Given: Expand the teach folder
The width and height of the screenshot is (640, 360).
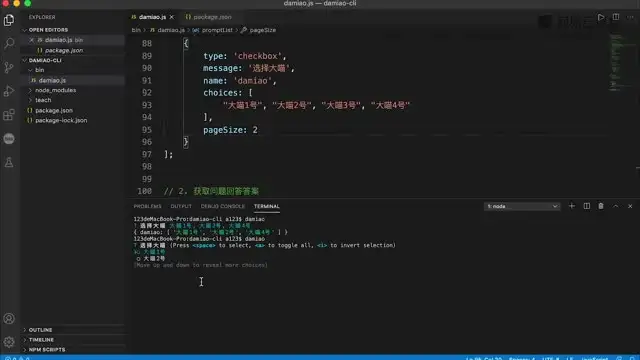Looking at the screenshot, I should pos(43,100).
